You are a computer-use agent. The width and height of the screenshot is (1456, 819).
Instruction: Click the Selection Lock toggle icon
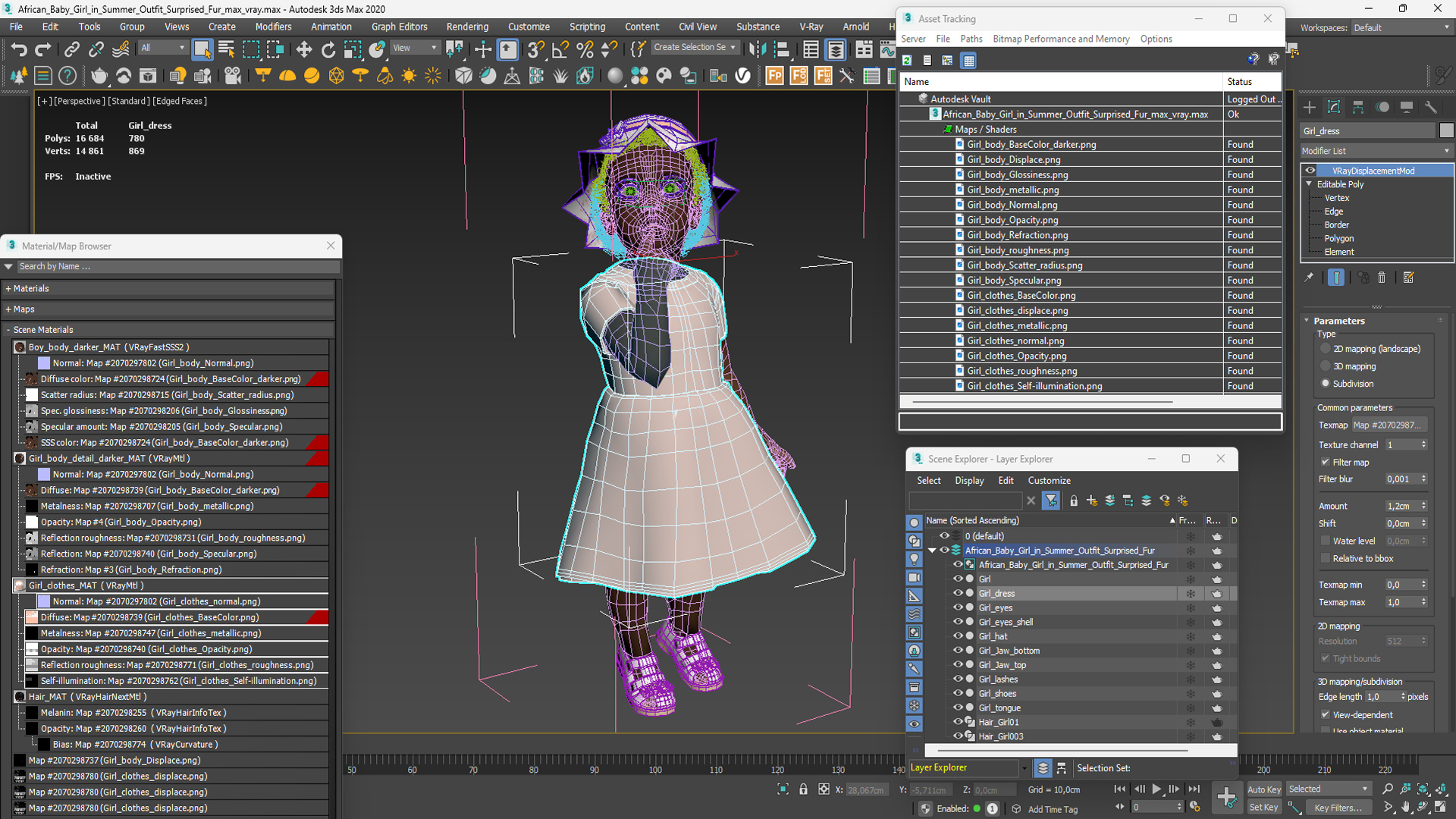[x=803, y=789]
